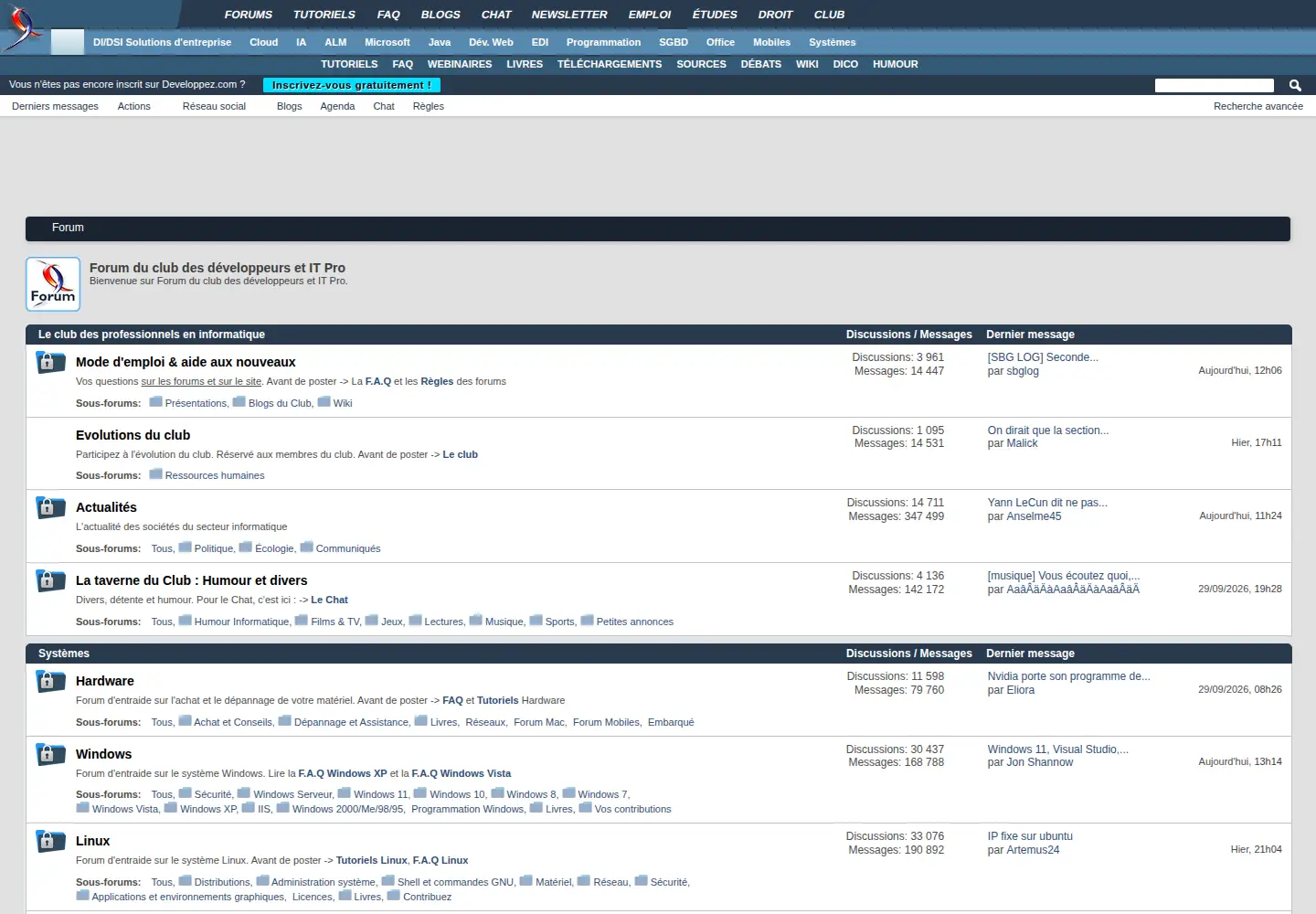Click the La taverne du Club status icon
The image size is (1316, 914).
(50, 580)
